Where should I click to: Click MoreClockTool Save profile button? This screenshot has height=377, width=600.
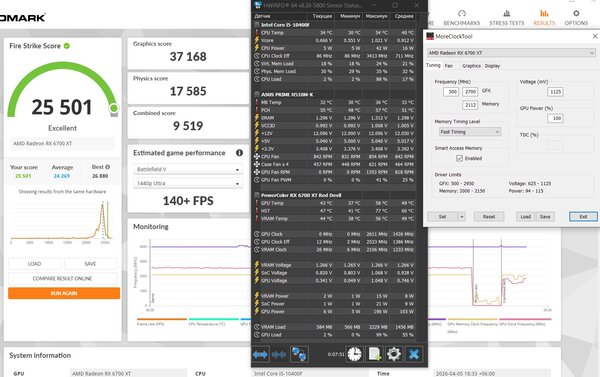pos(545,217)
